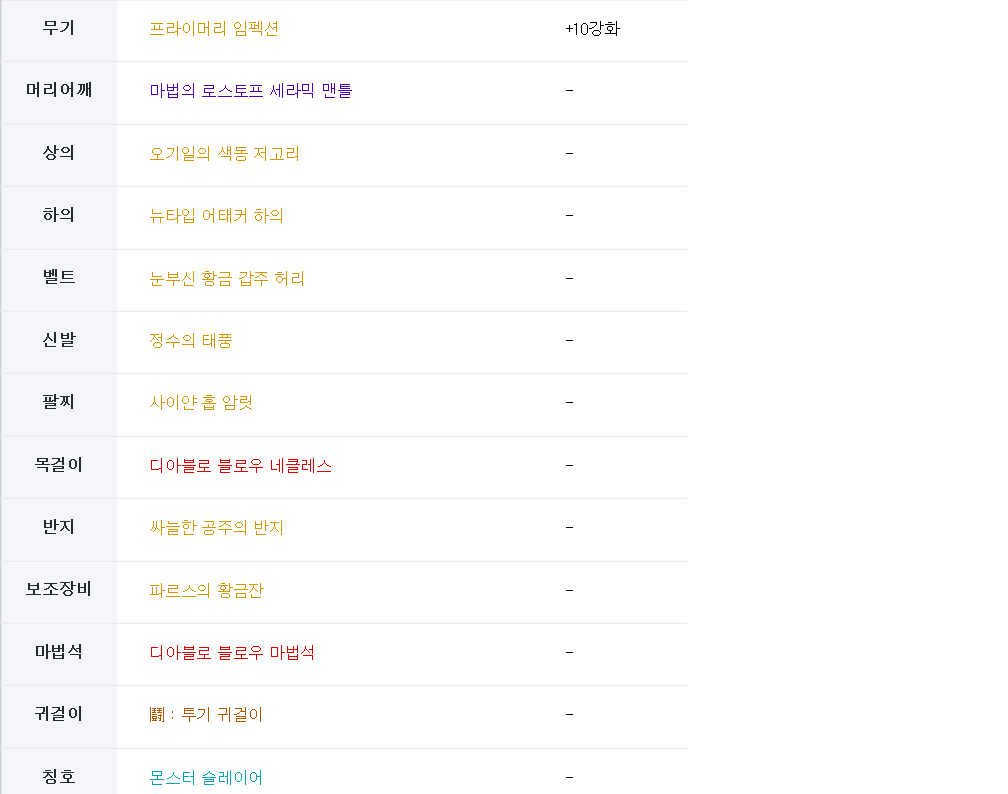Click 눈부신 황금 갑주 허리 link
1008x794 pixels.
(x=227, y=278)
